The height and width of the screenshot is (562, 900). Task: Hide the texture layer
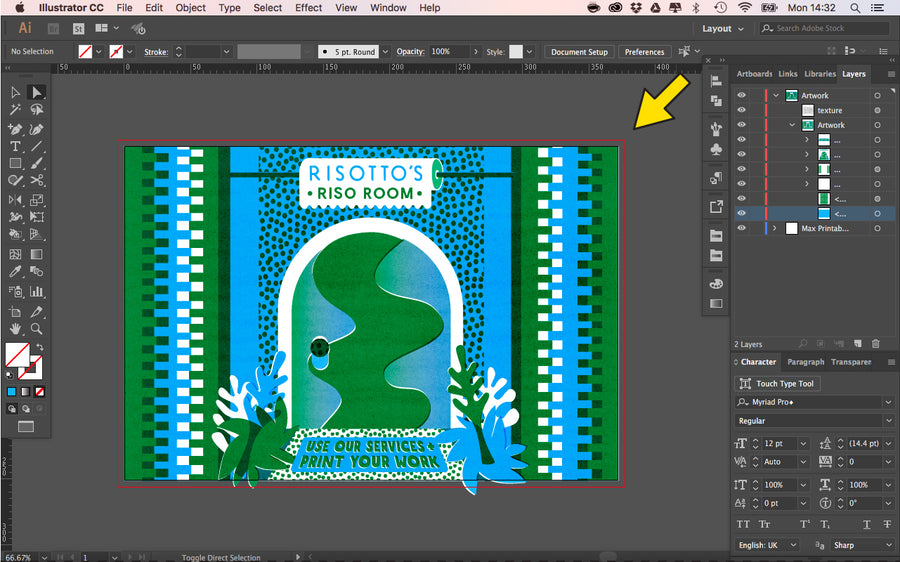(x=742, y=110)
